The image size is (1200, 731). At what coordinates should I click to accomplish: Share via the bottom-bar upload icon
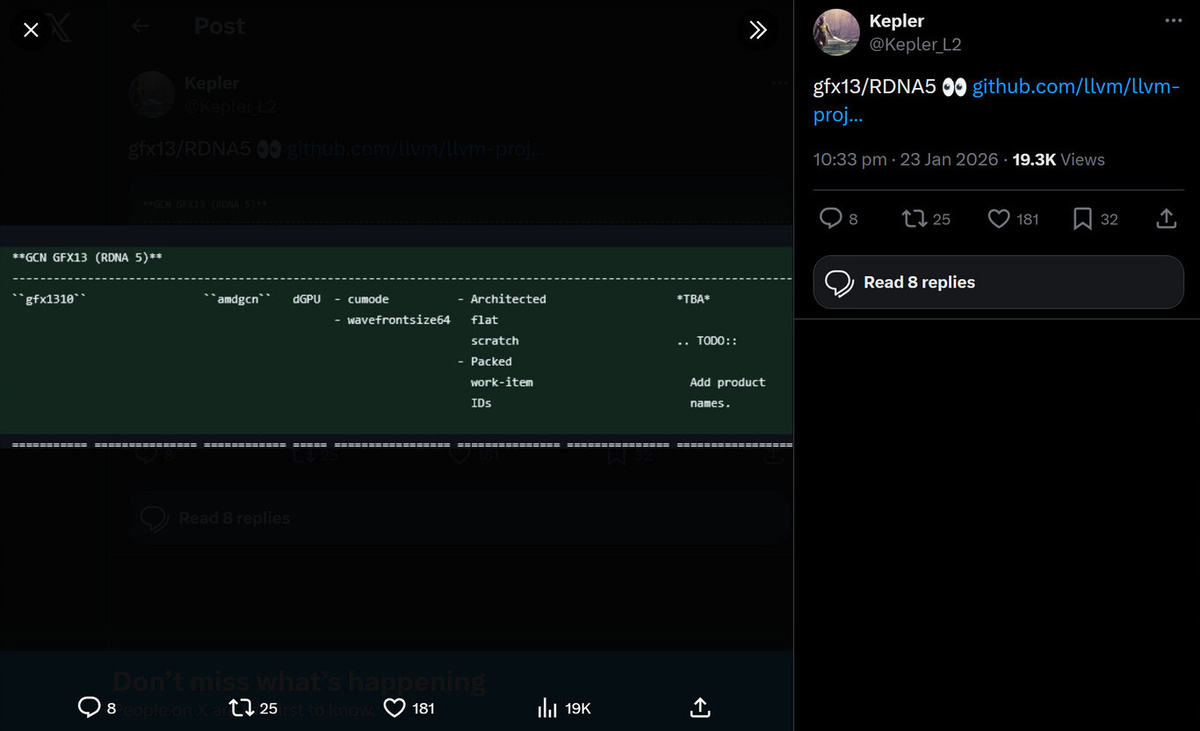(701, 708)
